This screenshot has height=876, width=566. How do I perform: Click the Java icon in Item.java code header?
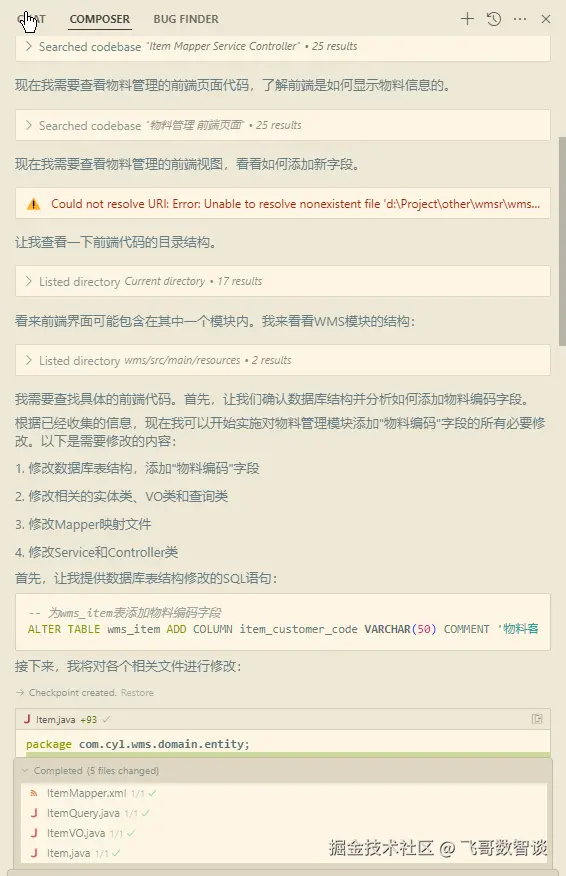tap(27, 719)
